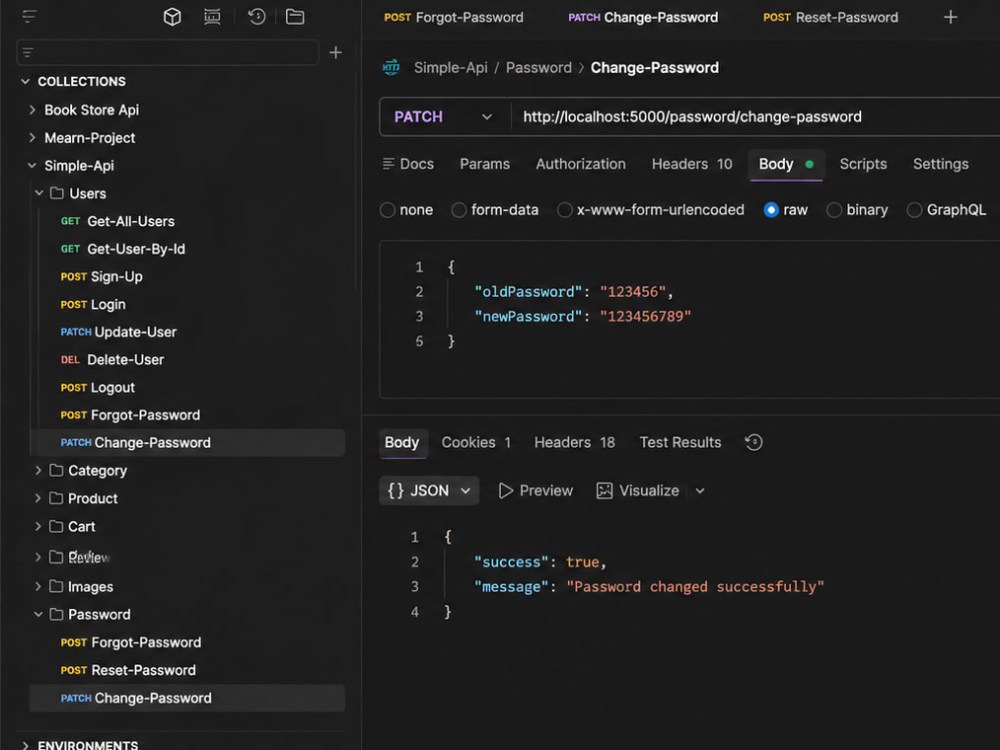1000x750 pixels.
Task: Click the Visualize button
Action: 638,490
